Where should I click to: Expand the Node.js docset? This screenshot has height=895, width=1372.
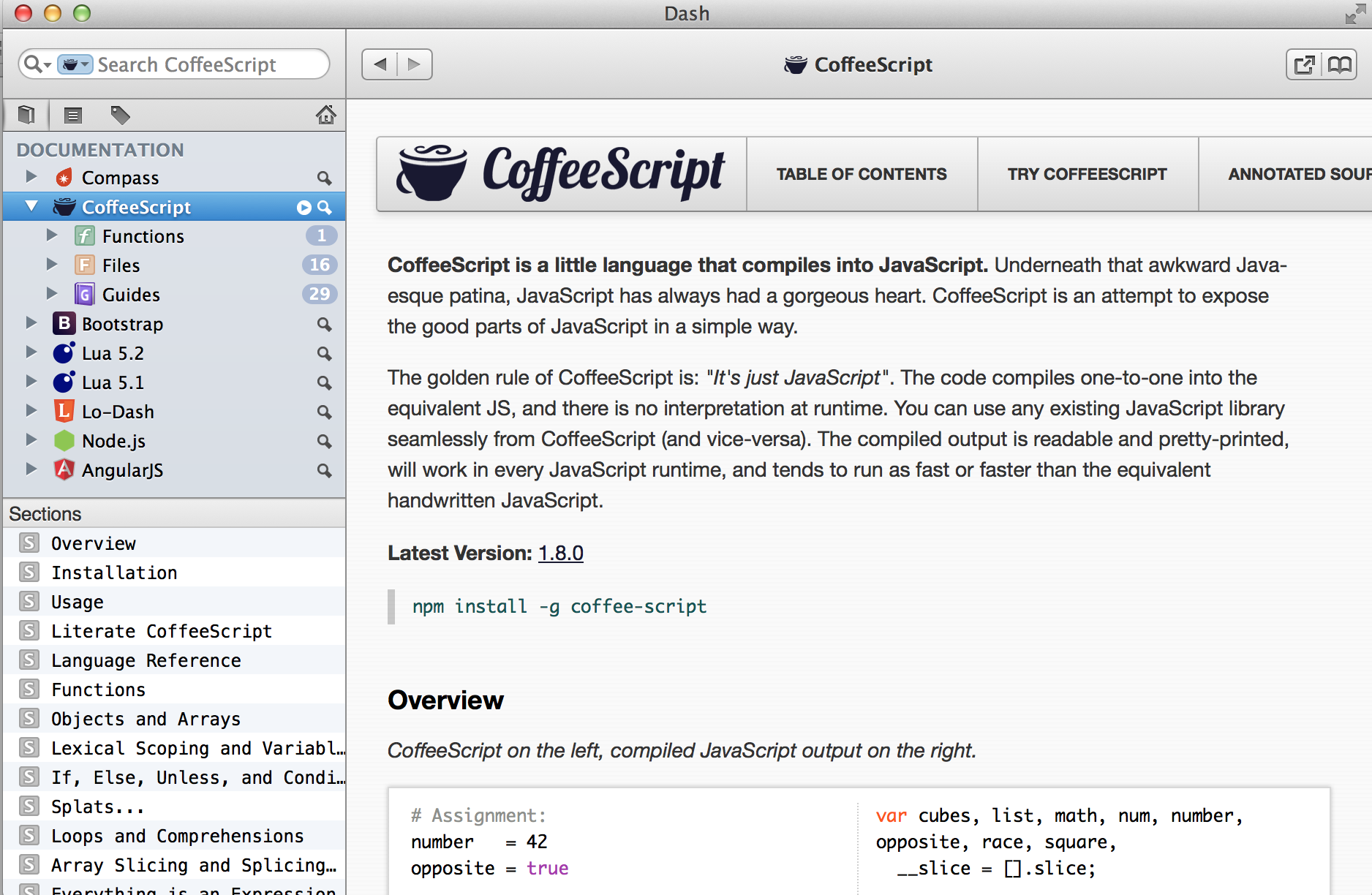click(x=31, y=439)
